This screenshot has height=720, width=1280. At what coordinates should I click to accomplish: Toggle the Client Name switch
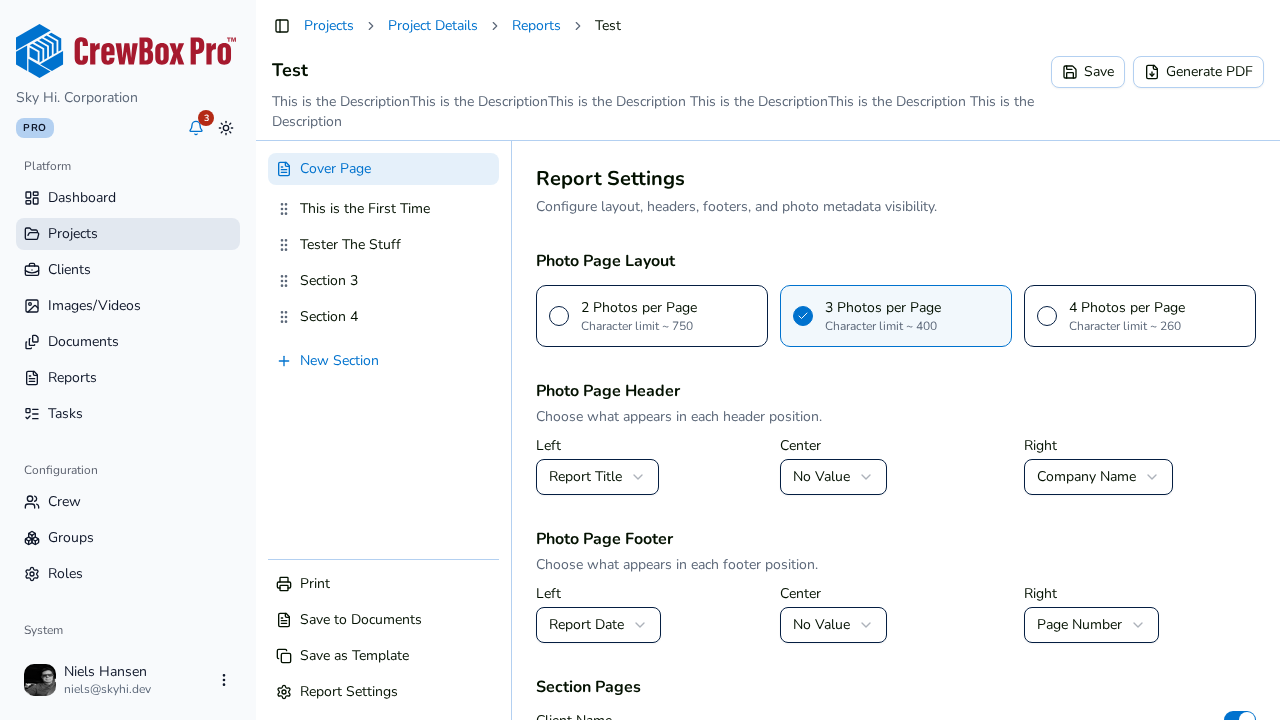click(1240, 716)
